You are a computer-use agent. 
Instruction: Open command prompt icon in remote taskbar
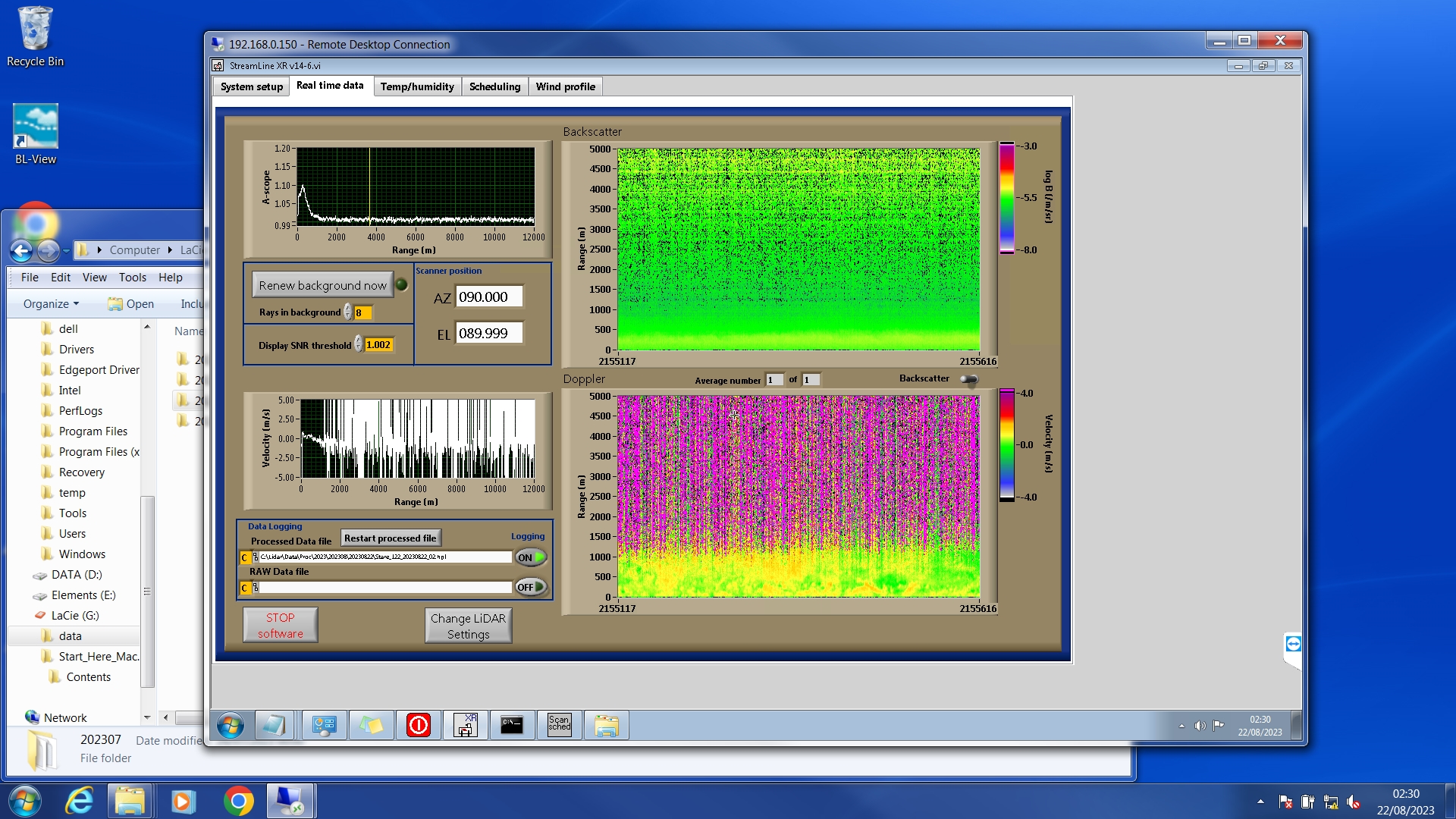point(512,725)
